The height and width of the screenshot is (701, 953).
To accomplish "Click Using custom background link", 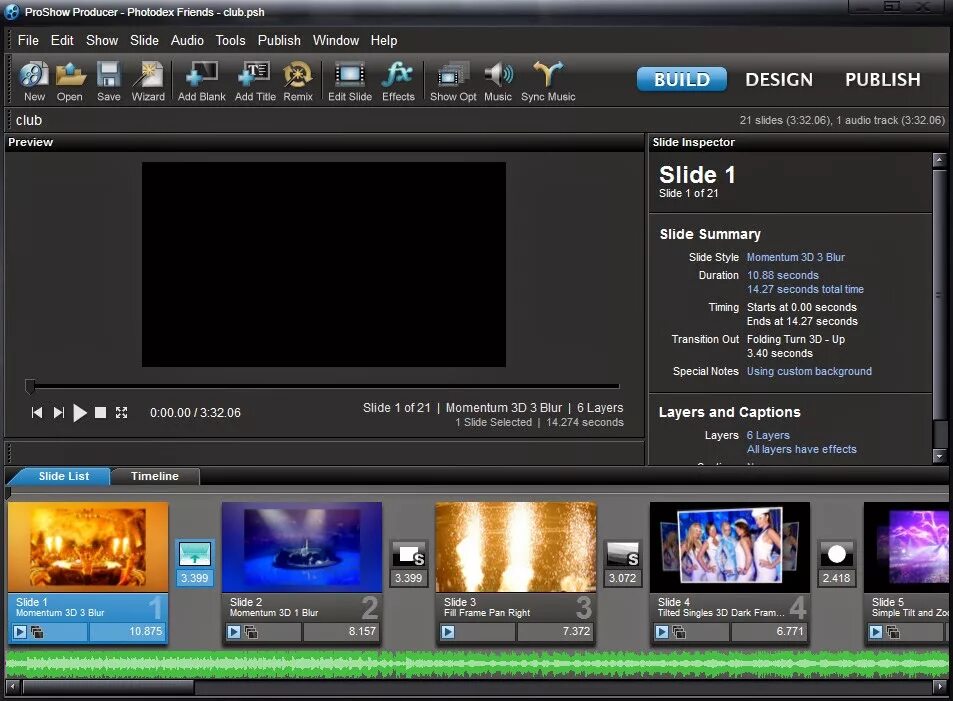I will click(x=809, y=371).
